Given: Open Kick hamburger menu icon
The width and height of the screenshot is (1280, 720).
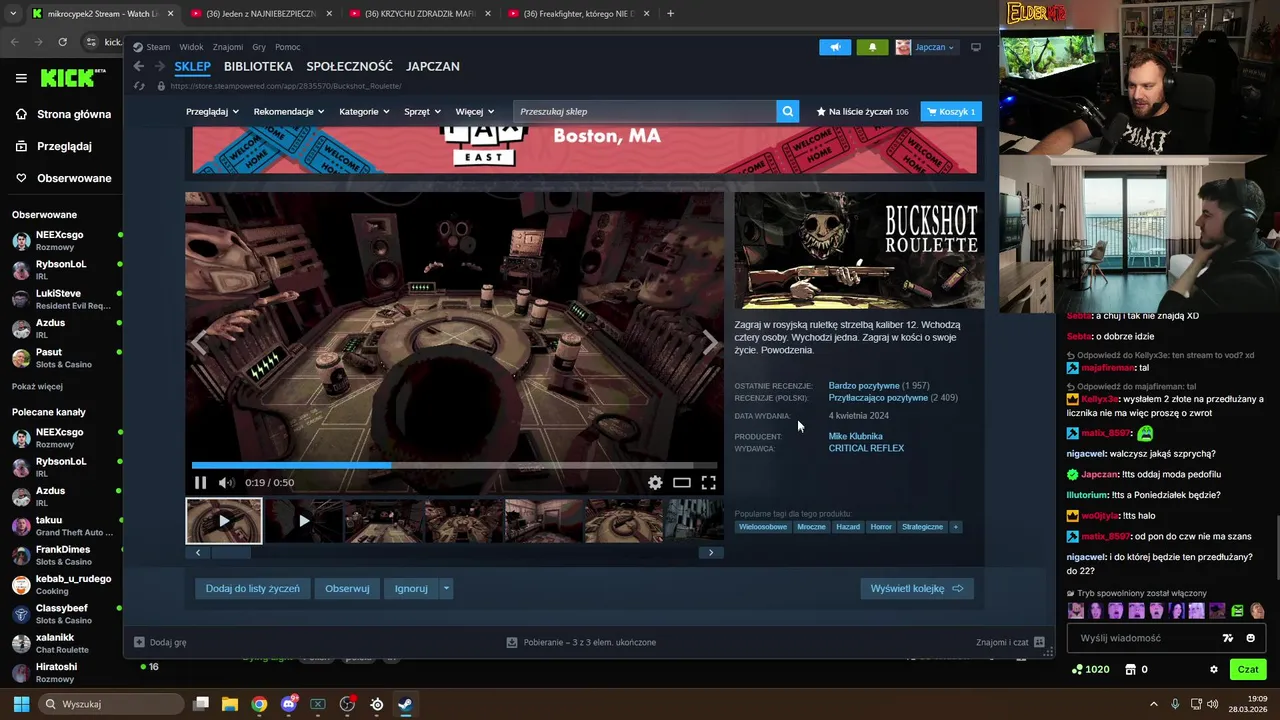Looking at the screenshot, I should click(21, 78).
